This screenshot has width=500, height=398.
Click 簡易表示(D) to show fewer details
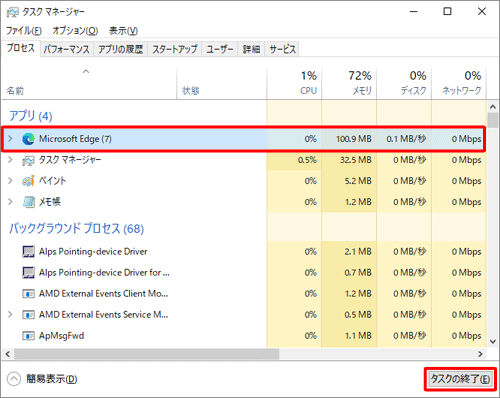[x=52, y=379]
